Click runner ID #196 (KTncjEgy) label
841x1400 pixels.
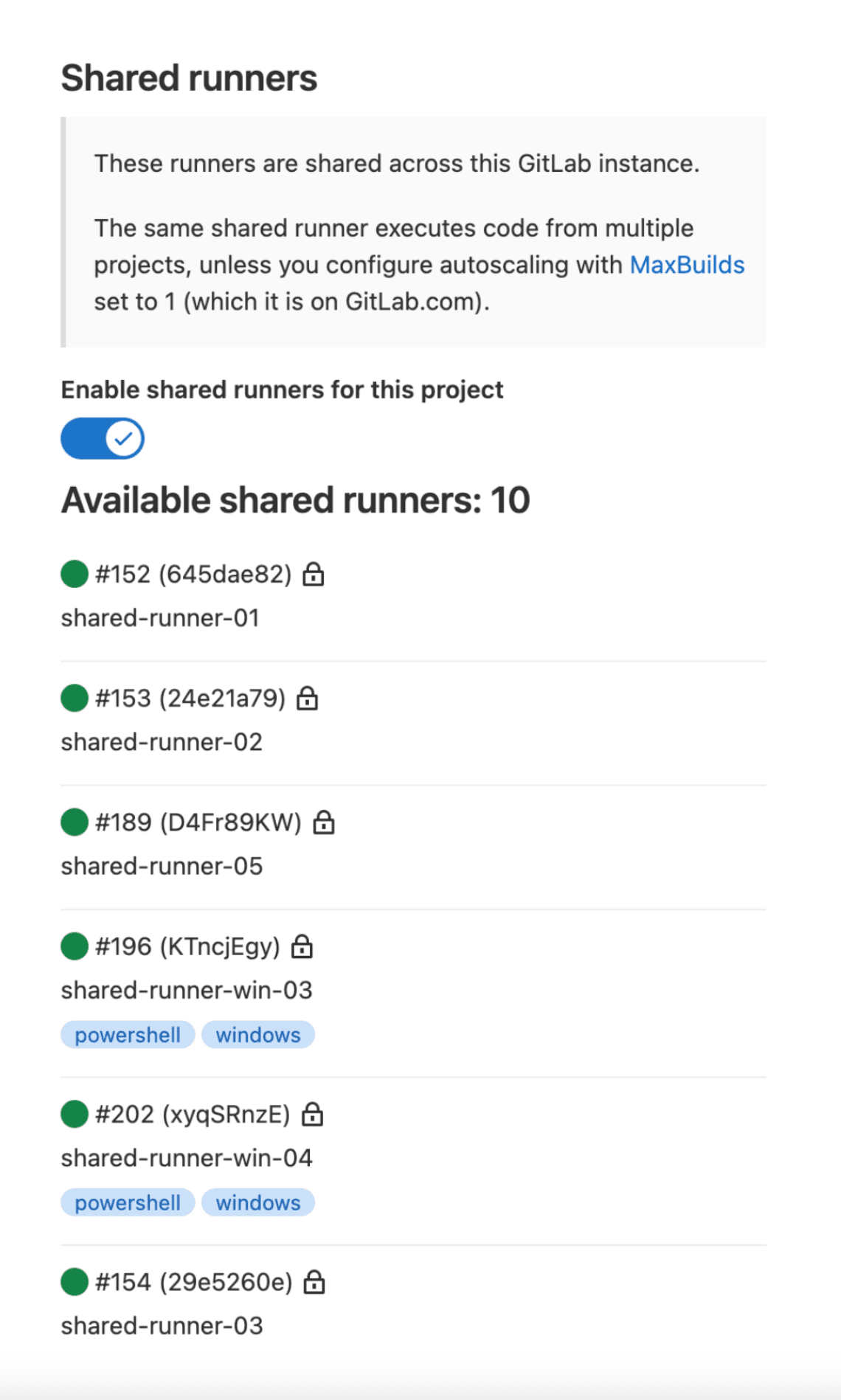pyautogui.click(x=187, y=946)
